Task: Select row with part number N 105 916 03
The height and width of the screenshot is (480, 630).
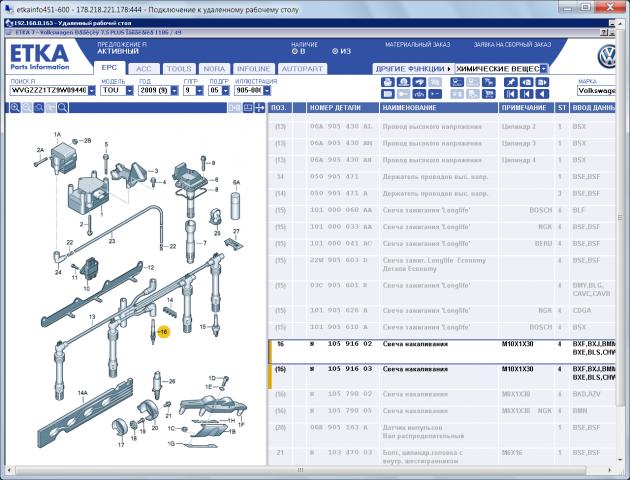Action: [x=442, y=377]
